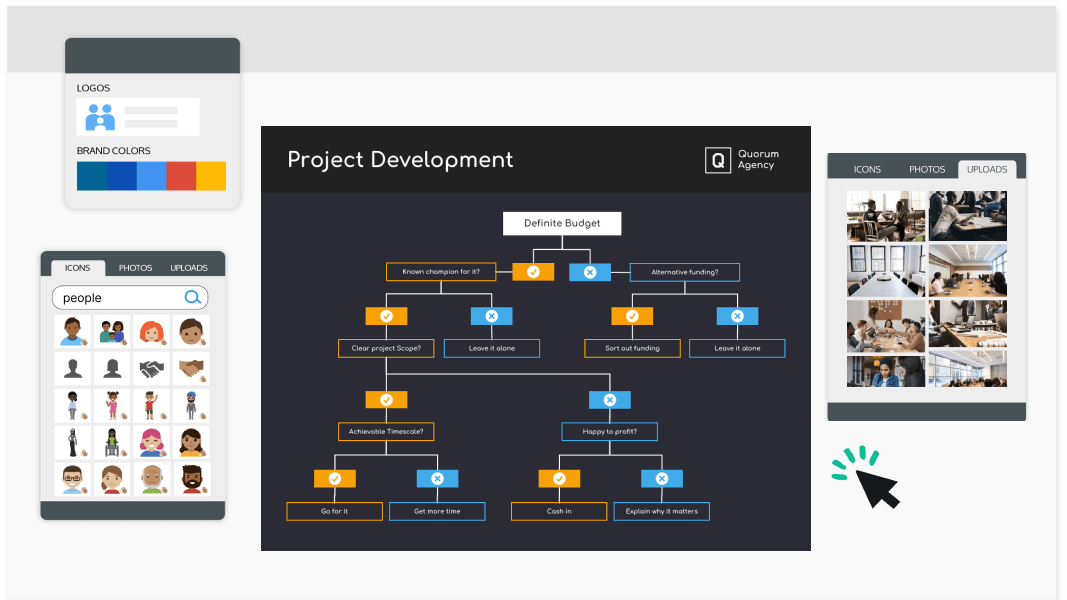Select the two men seated by window photo
1067x600 pixels.
click(885, 216)
